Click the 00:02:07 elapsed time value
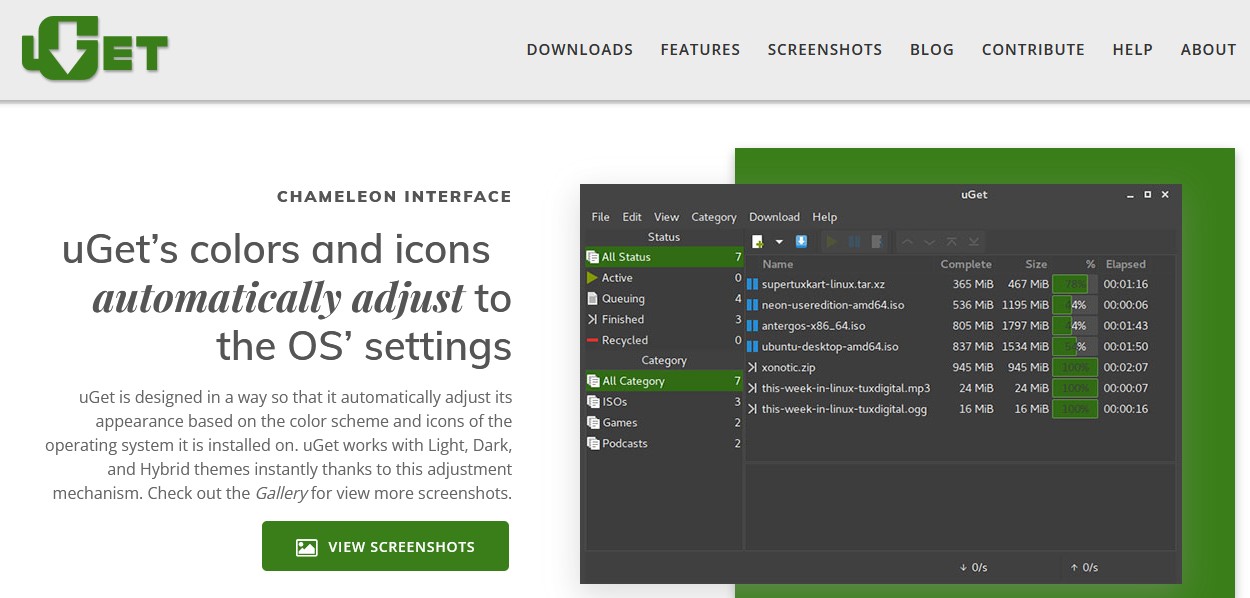This screenshot has width=1250, height=598. pyautogui.click(x=1126, y=368)
